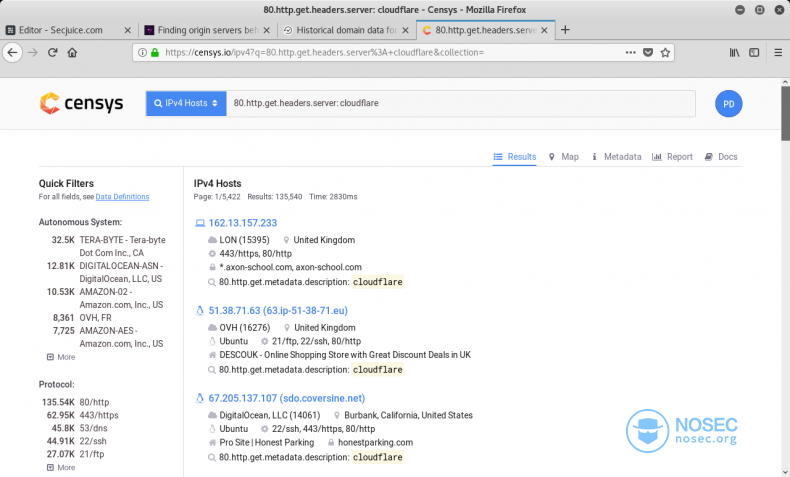790x477 pixels.
Task: Switch to Finding origin servers tab
Action: 208,30
